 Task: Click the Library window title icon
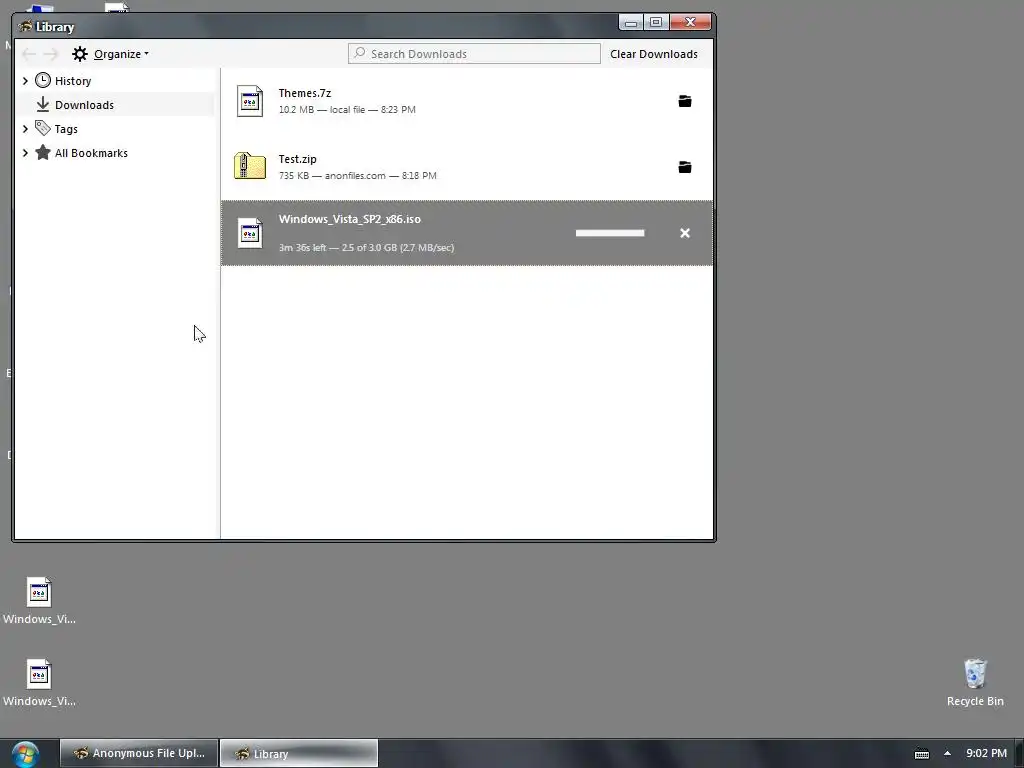25,27
